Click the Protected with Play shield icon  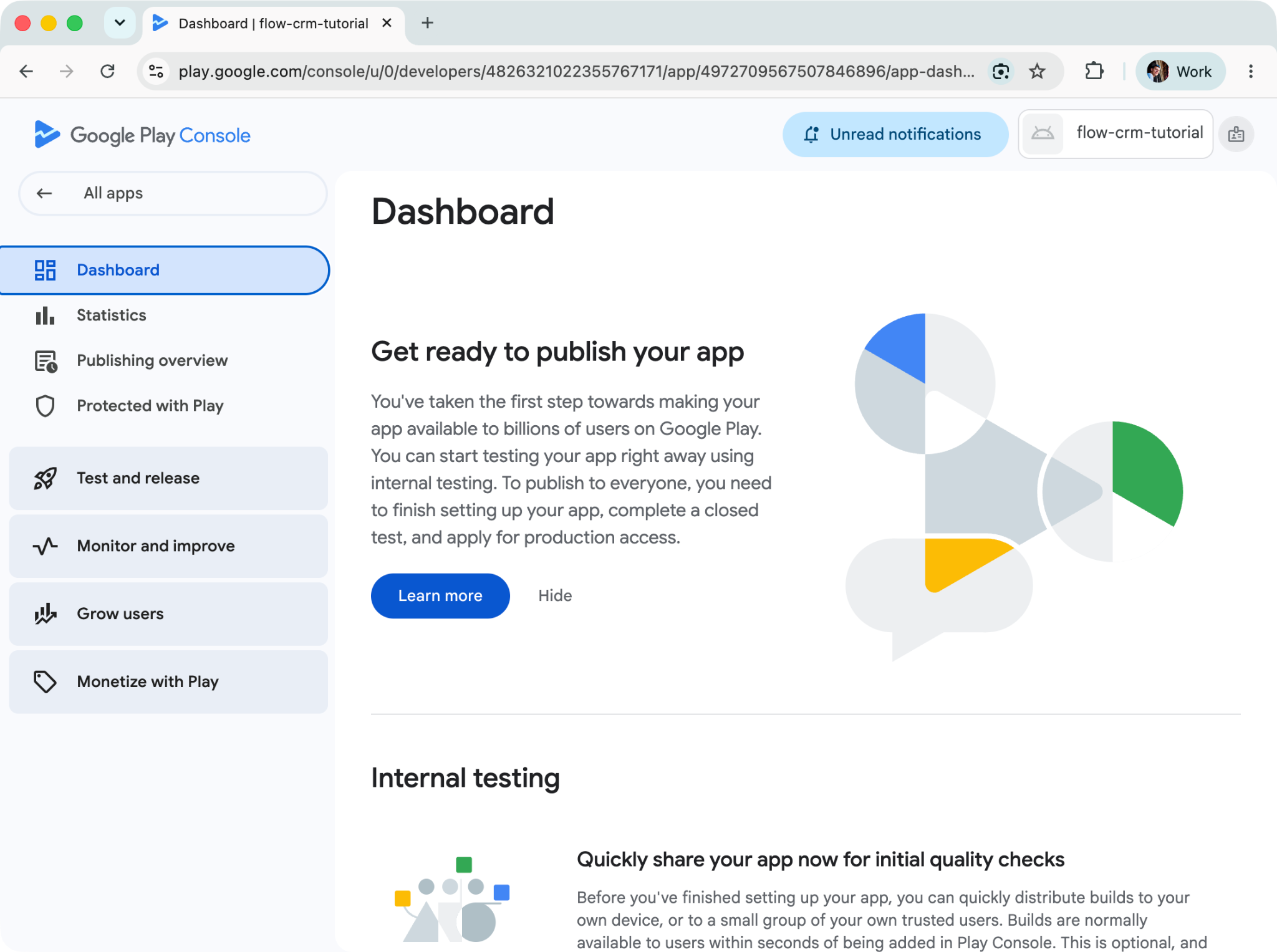tap(45, 406)
